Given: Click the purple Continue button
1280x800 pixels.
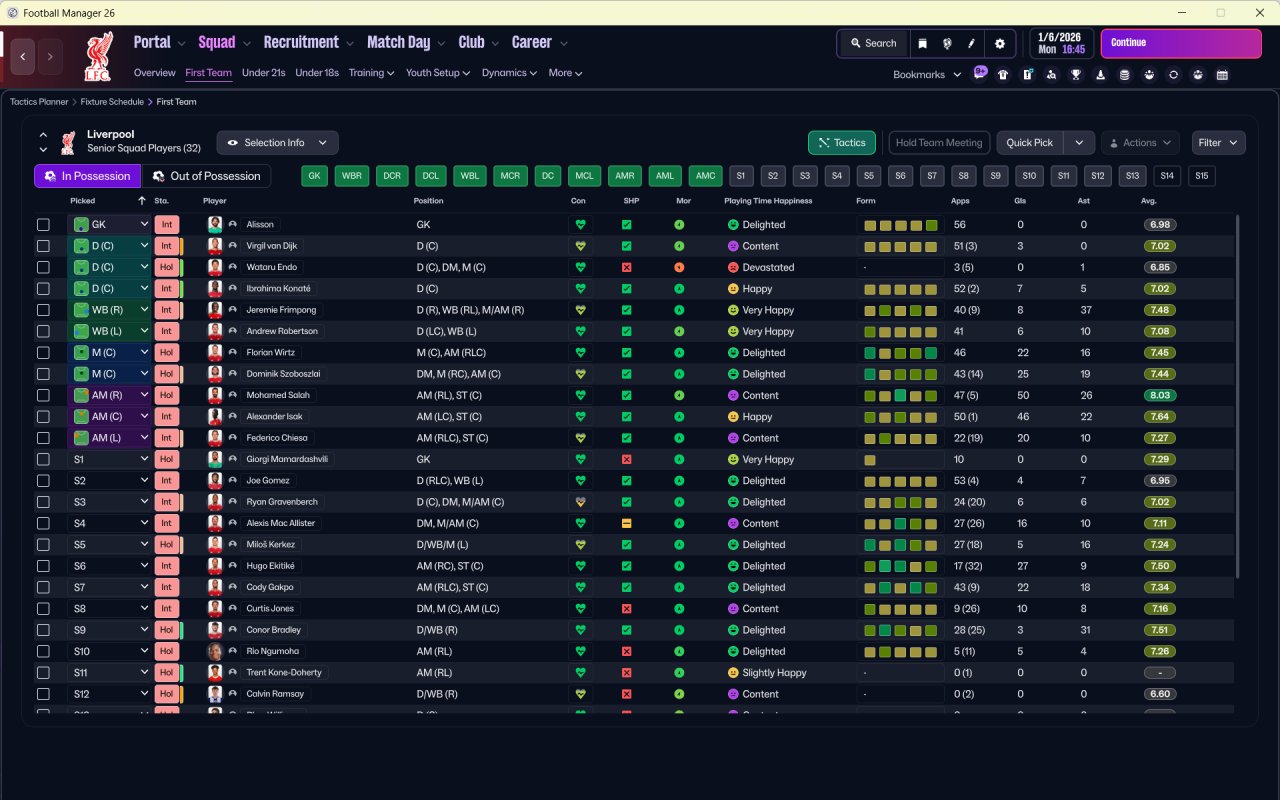Looking at the screenshot, I should (x=1181, y=43).
